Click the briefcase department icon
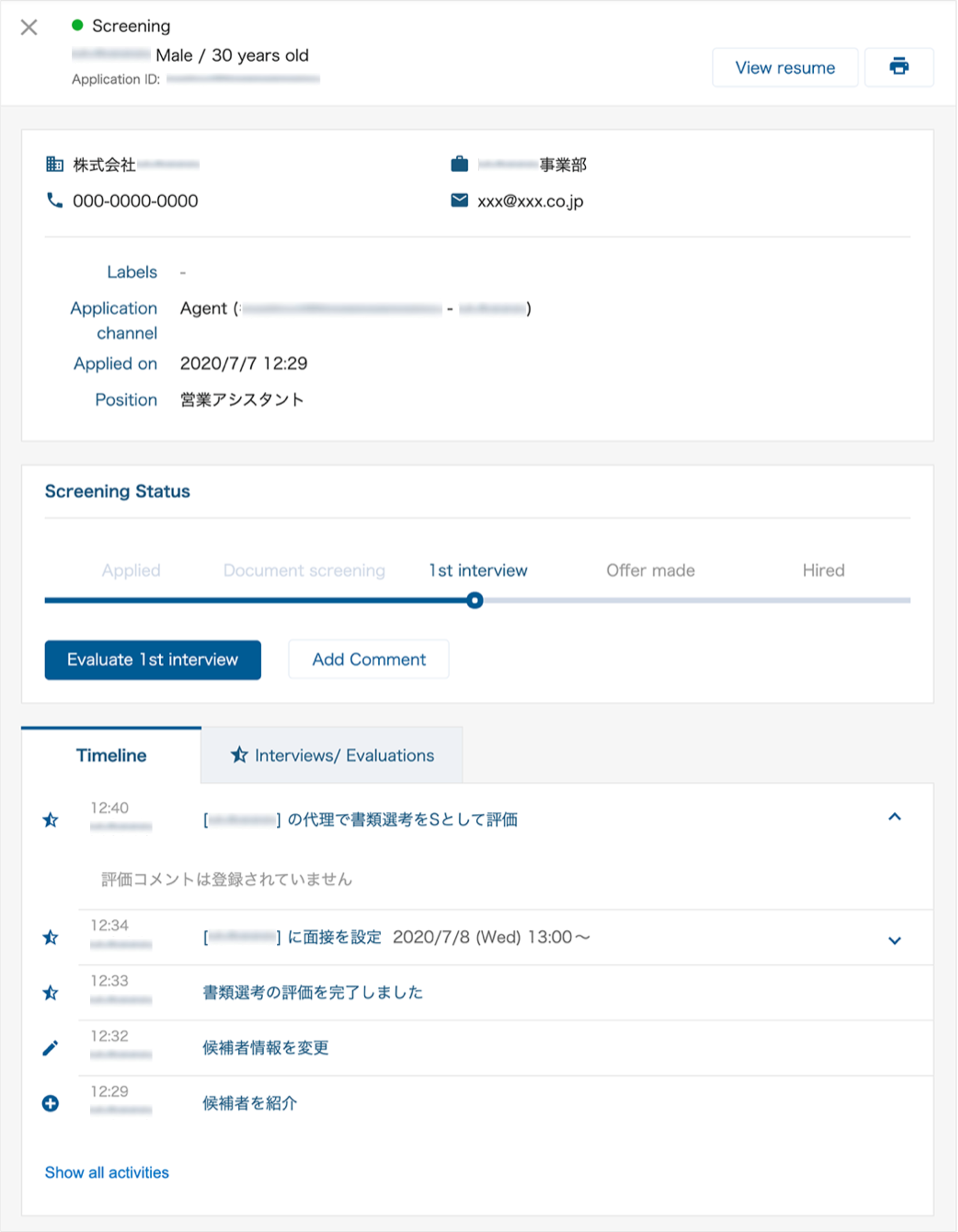 (459, 164)
